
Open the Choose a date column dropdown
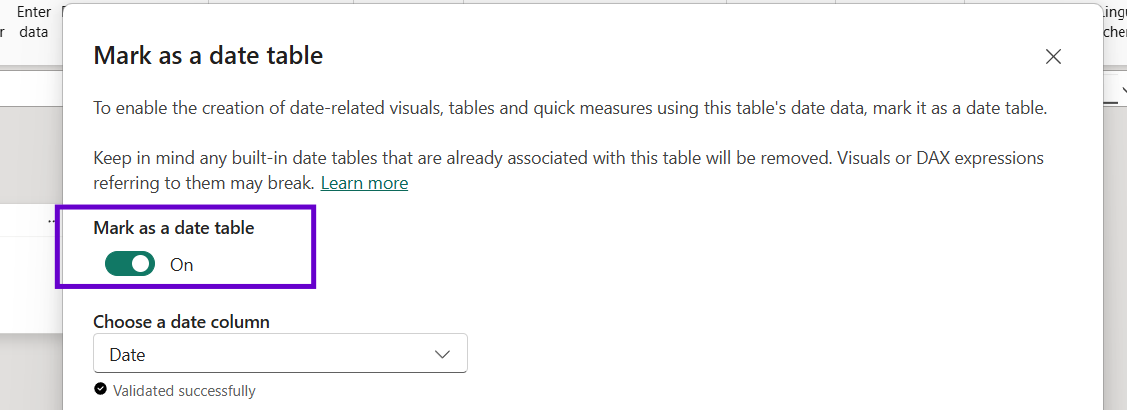(x=280, y=354)
